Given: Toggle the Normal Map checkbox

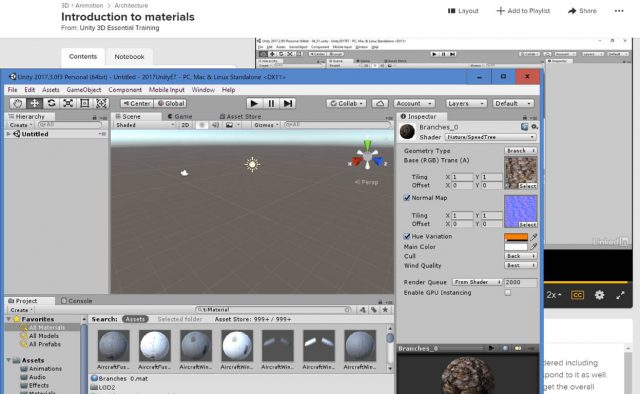Looking at the screenshot, I should [x=407, y=198].
